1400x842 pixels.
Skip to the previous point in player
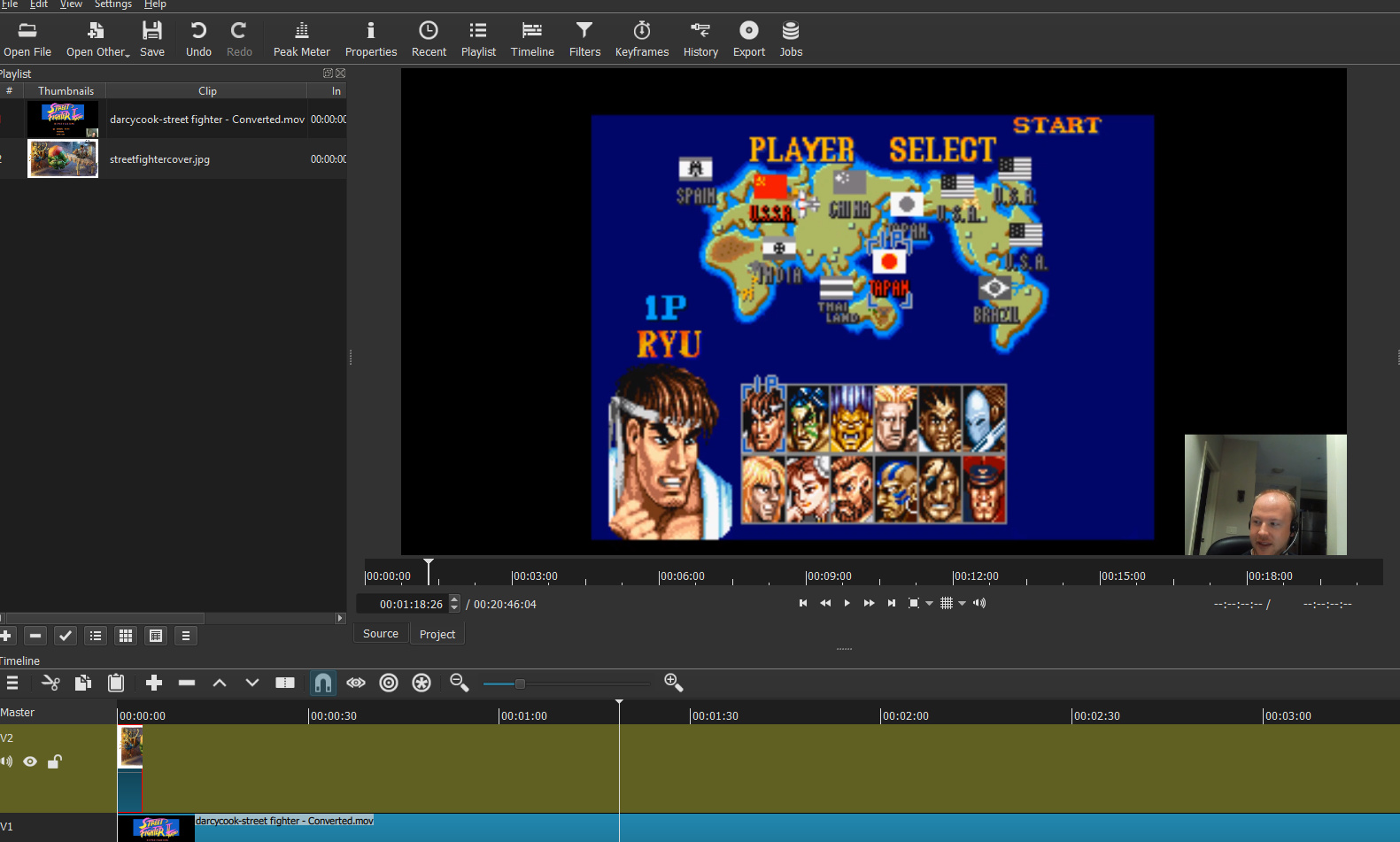pos(803,603)
